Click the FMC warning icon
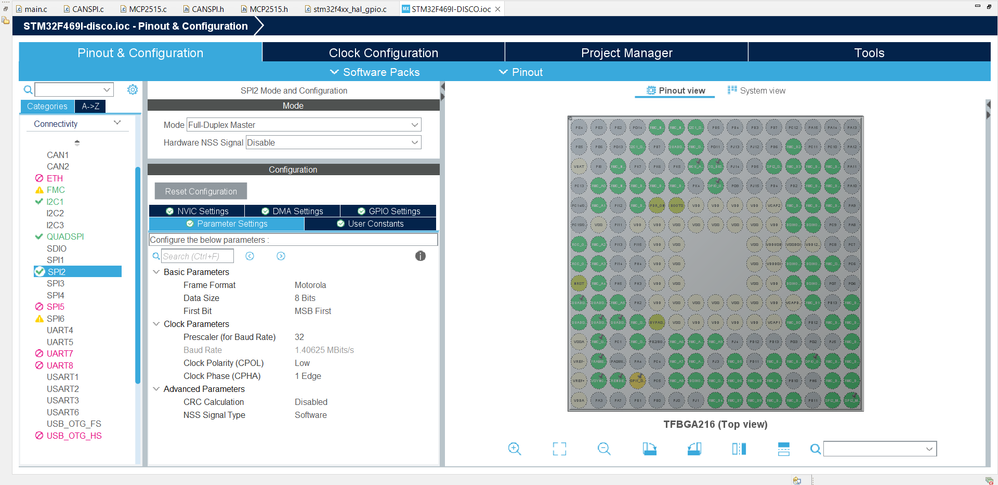Screen dimensions: 998x485 [39, 190]
